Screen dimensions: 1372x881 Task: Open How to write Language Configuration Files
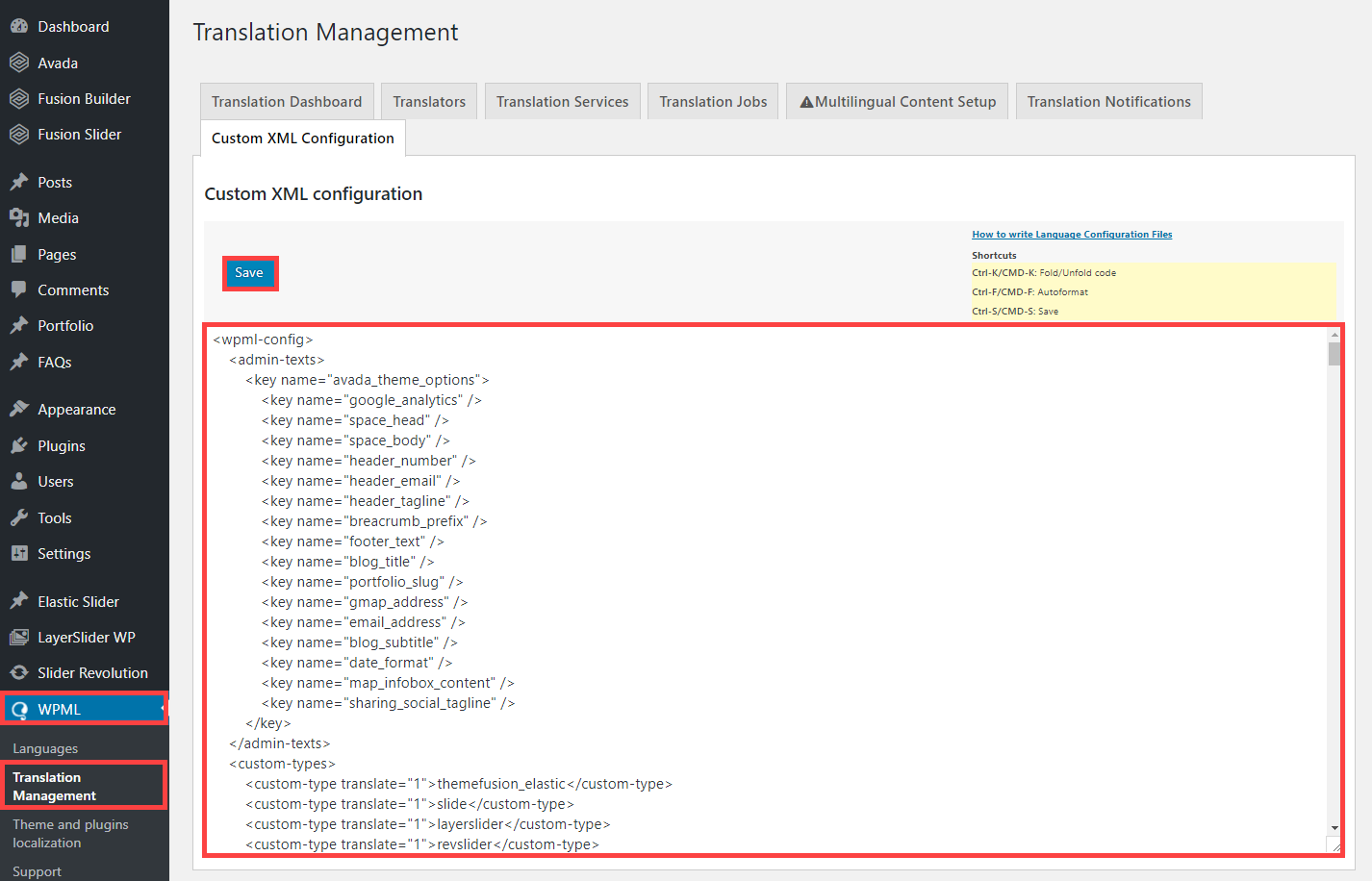[1072, 234]
